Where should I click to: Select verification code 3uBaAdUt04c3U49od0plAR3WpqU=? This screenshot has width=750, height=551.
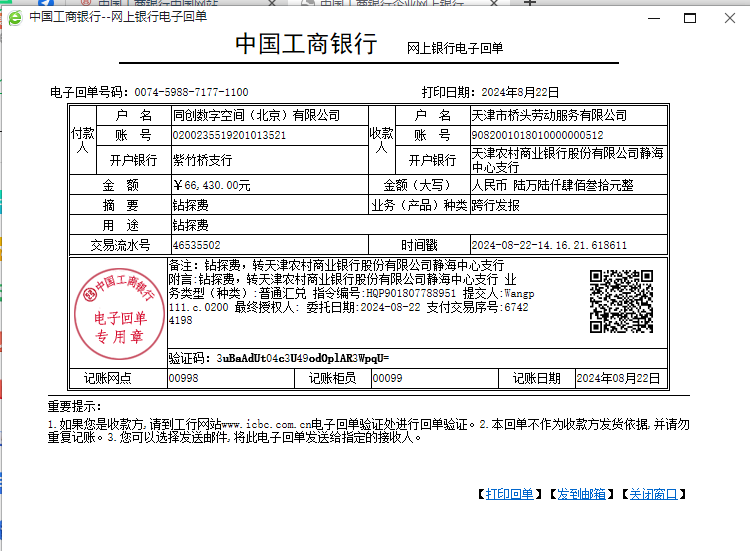point(303,358)
